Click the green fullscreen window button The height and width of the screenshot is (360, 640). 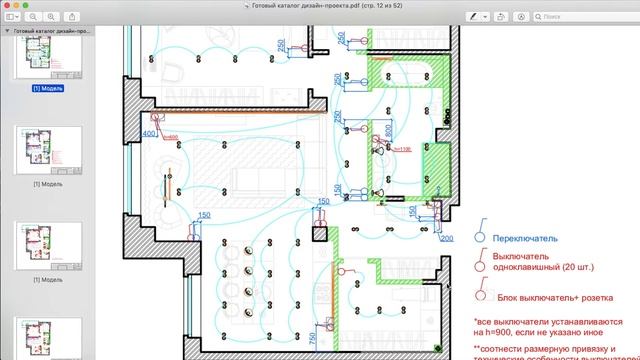coord(25,5)
